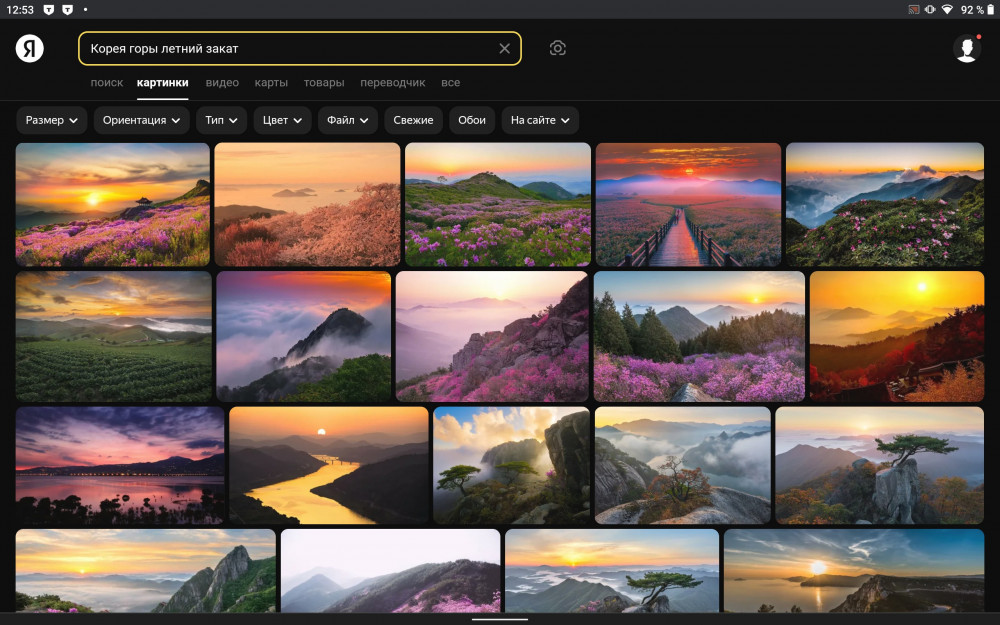Open image of pink lake reflection at dusk
1000x625 pixels.
pos(120,466)
